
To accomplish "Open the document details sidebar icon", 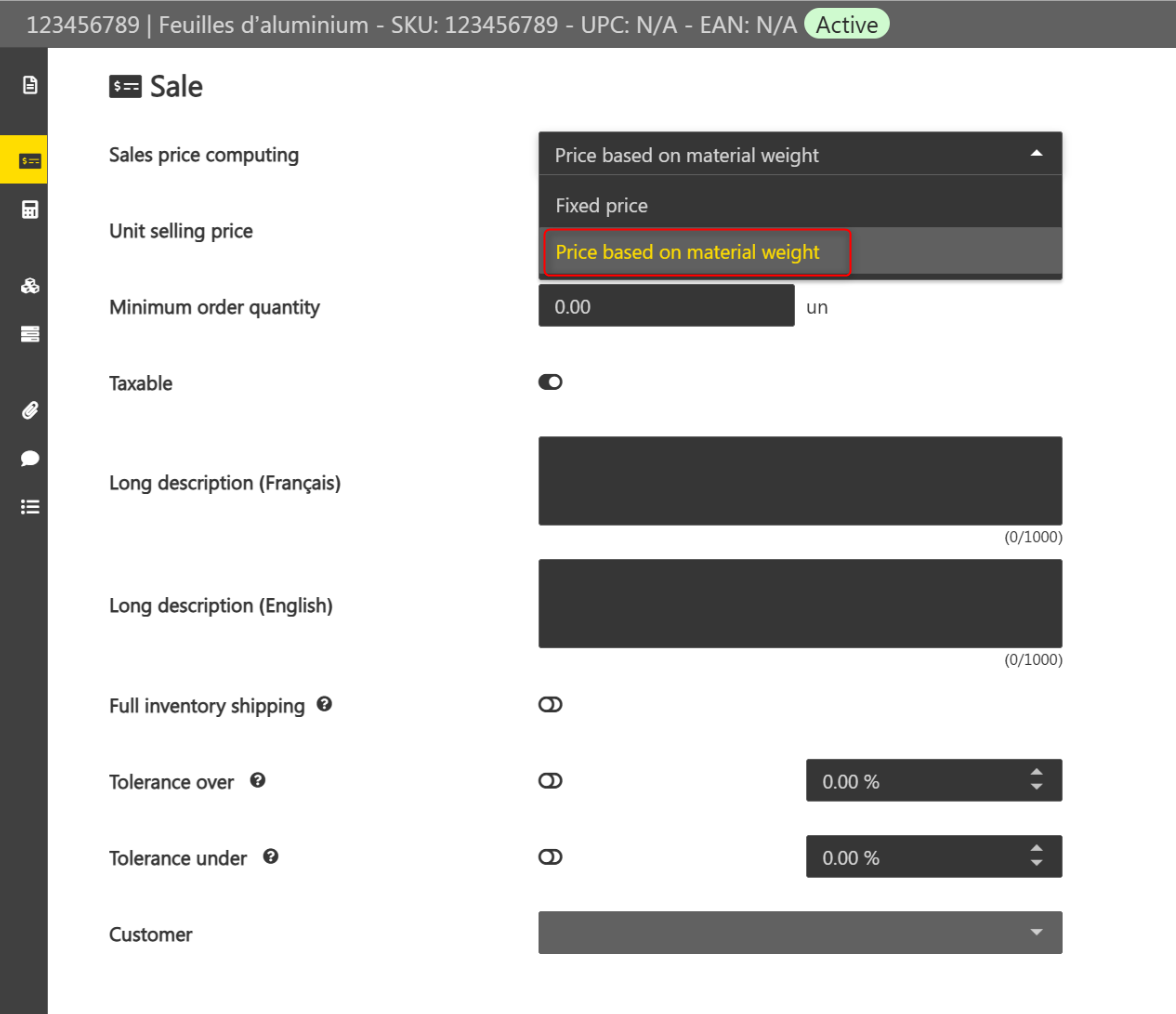I will click(x=30, y=85).
